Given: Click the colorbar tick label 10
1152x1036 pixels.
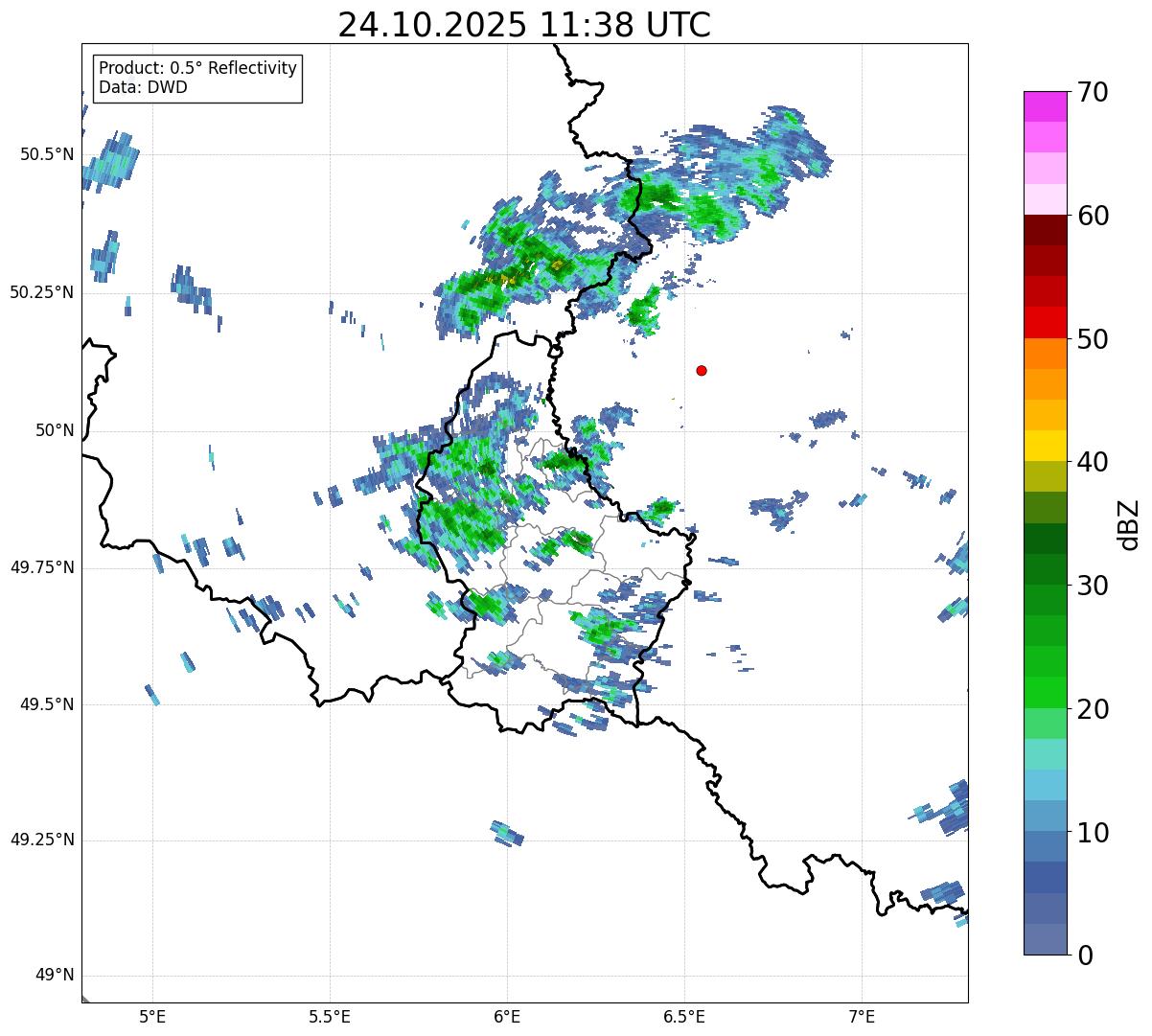Looking at the screenshot, I should (x=1093, y=833).
